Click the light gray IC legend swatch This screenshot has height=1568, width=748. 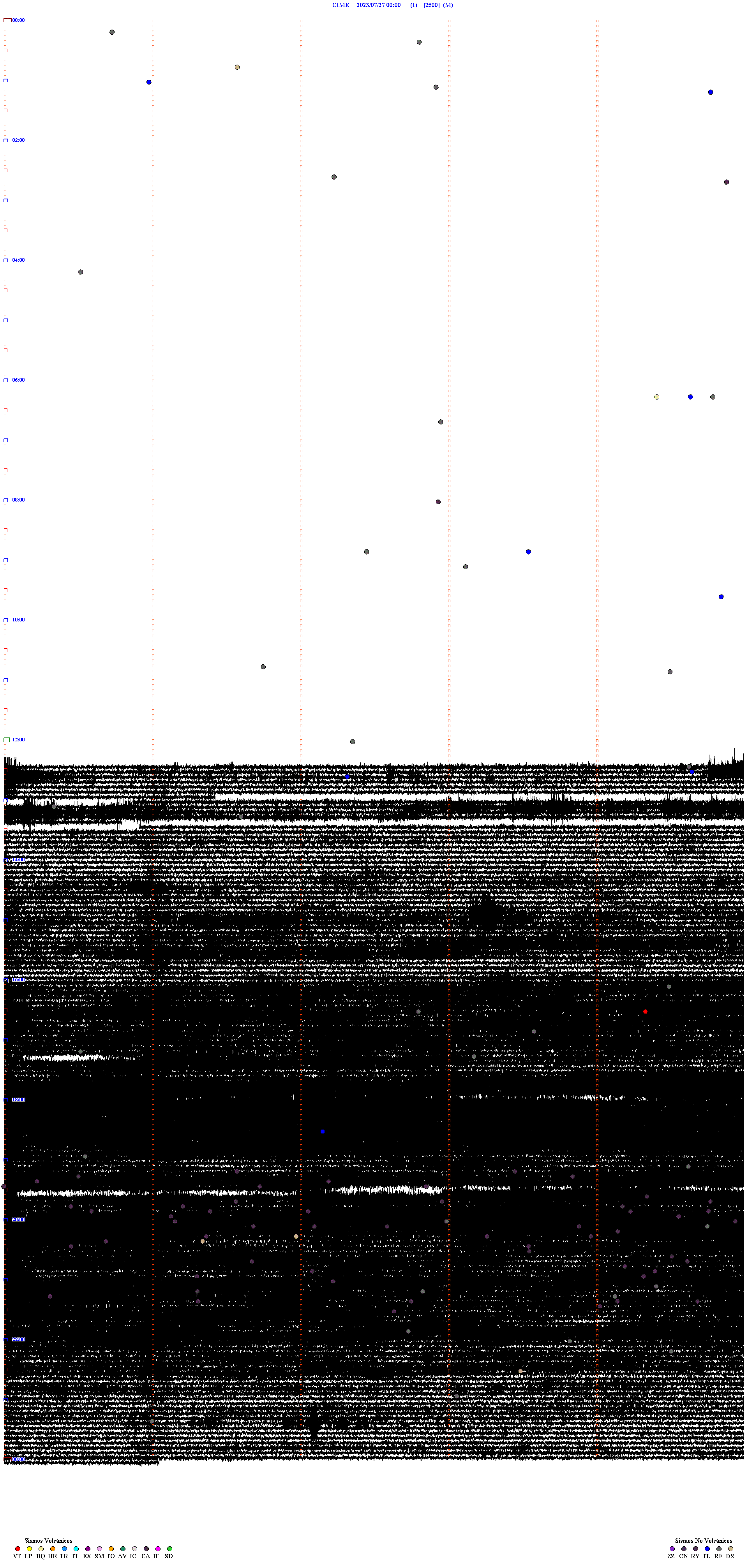tap(135, 1549)
